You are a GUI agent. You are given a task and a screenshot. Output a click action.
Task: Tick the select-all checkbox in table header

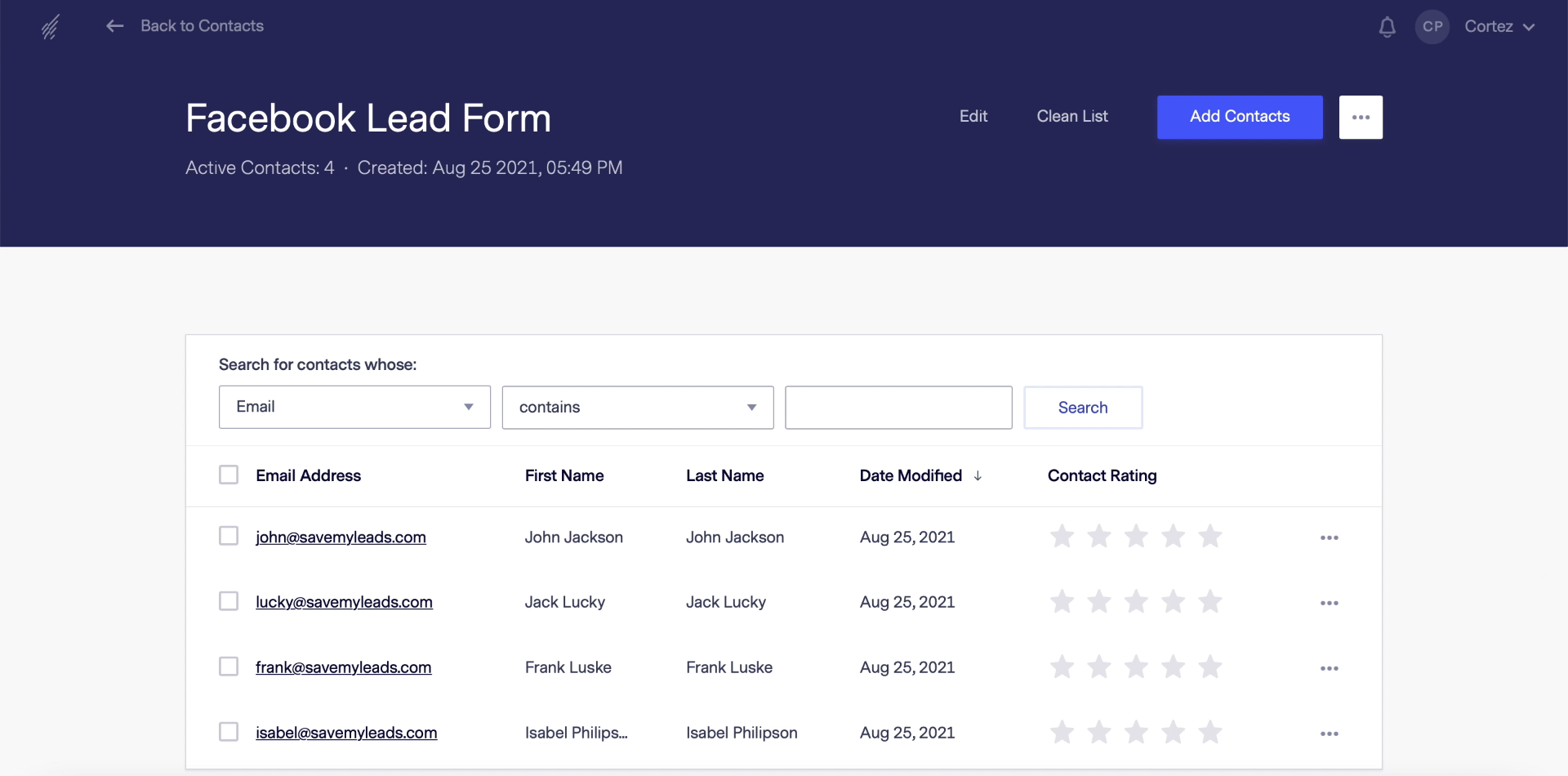pos(229,475)
